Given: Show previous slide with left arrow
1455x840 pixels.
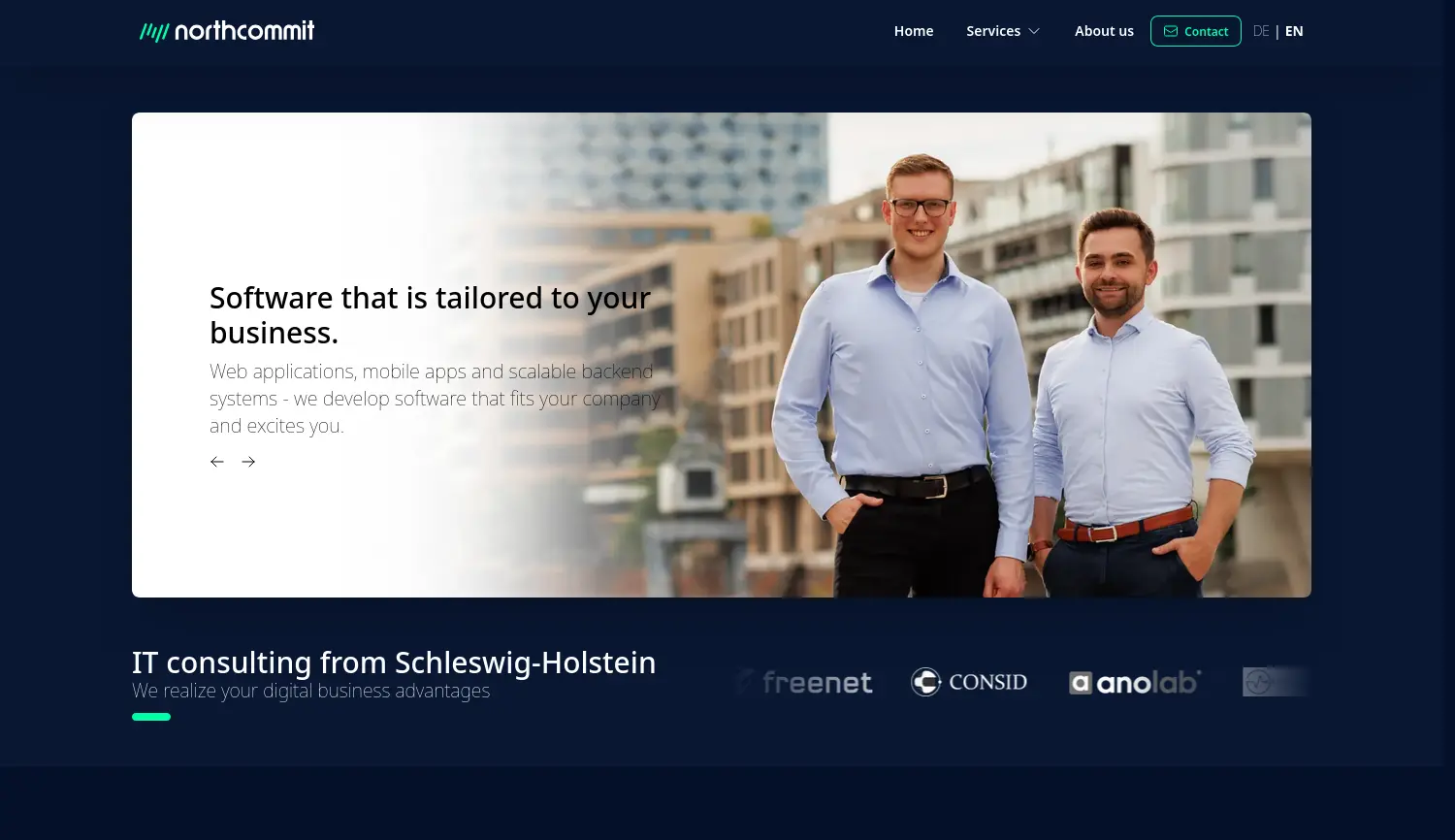Looking at the screenshot, I should [x=217, y=462].
